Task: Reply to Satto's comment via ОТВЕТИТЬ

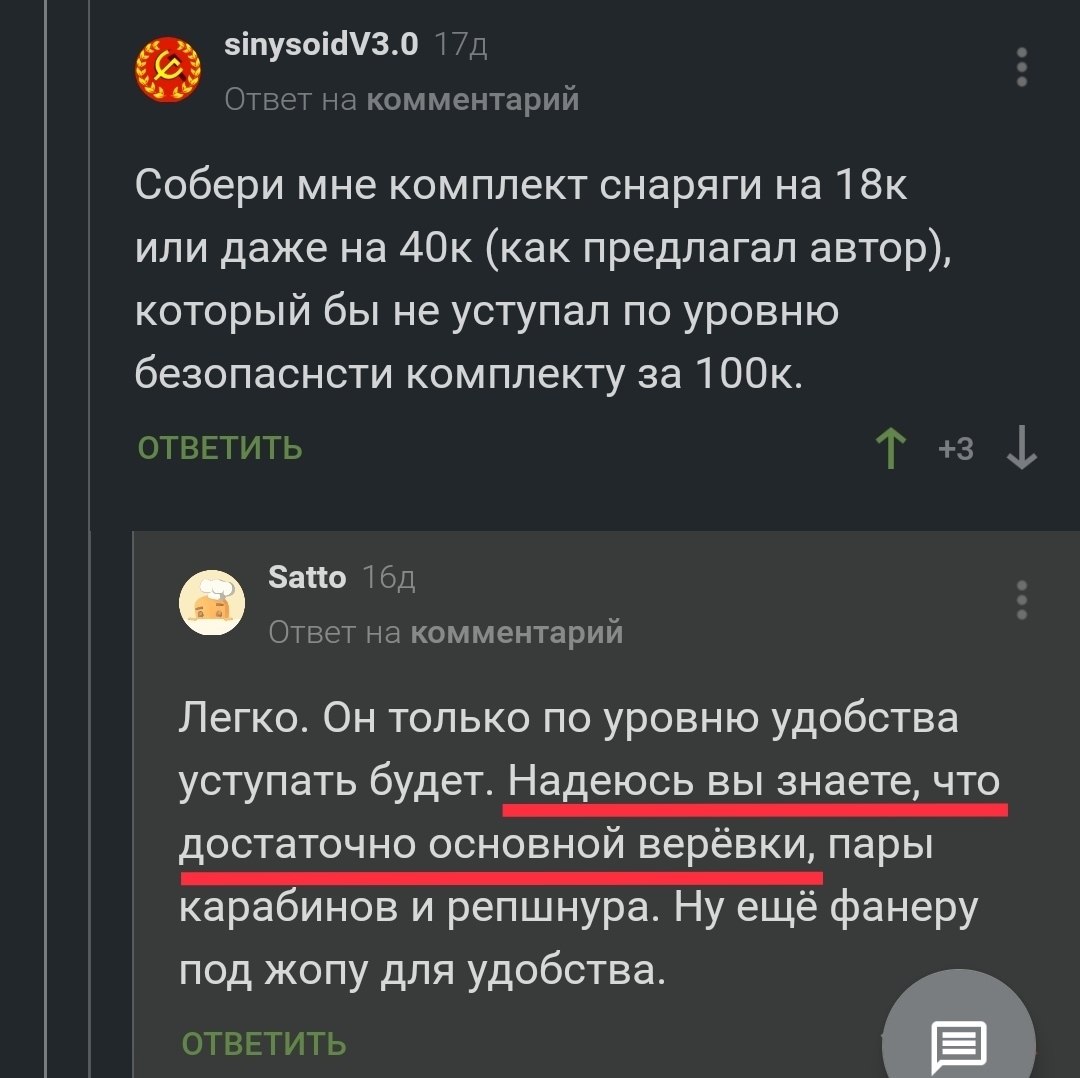Action: (264, 1044)
